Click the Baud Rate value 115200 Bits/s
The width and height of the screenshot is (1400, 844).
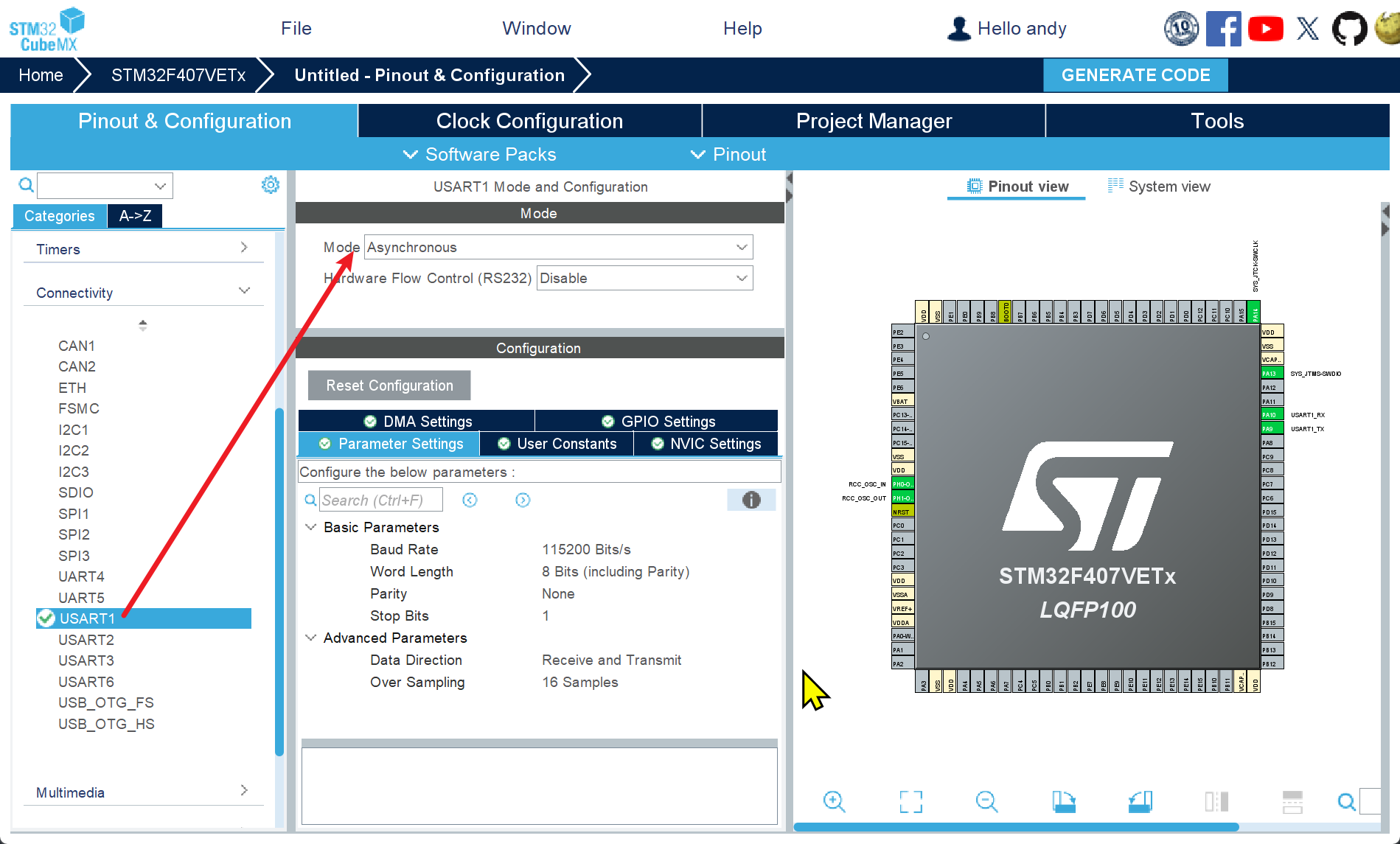point(587,549)
